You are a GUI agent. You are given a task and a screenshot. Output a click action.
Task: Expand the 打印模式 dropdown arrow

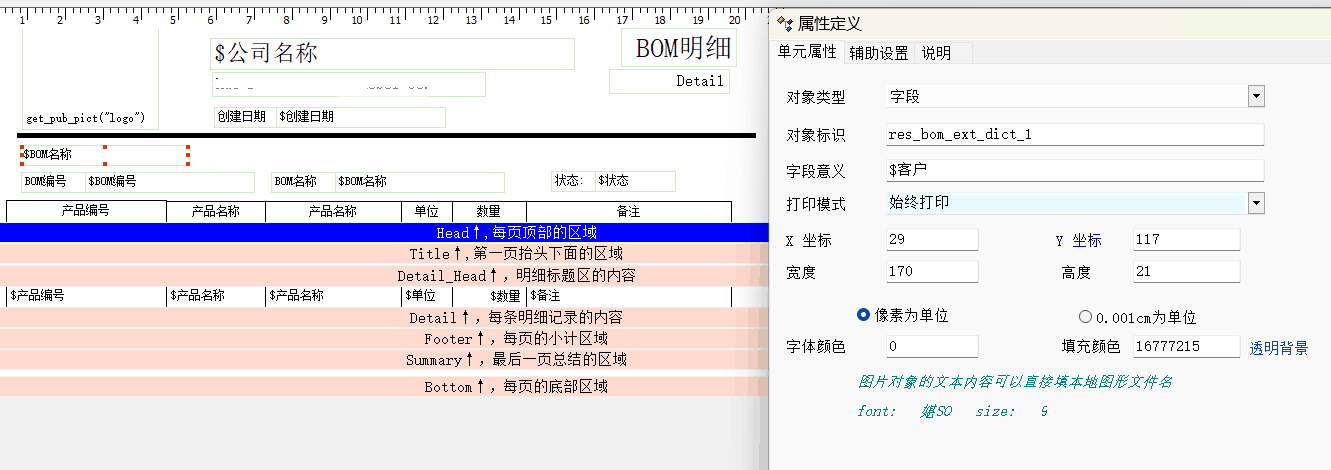1256,203
